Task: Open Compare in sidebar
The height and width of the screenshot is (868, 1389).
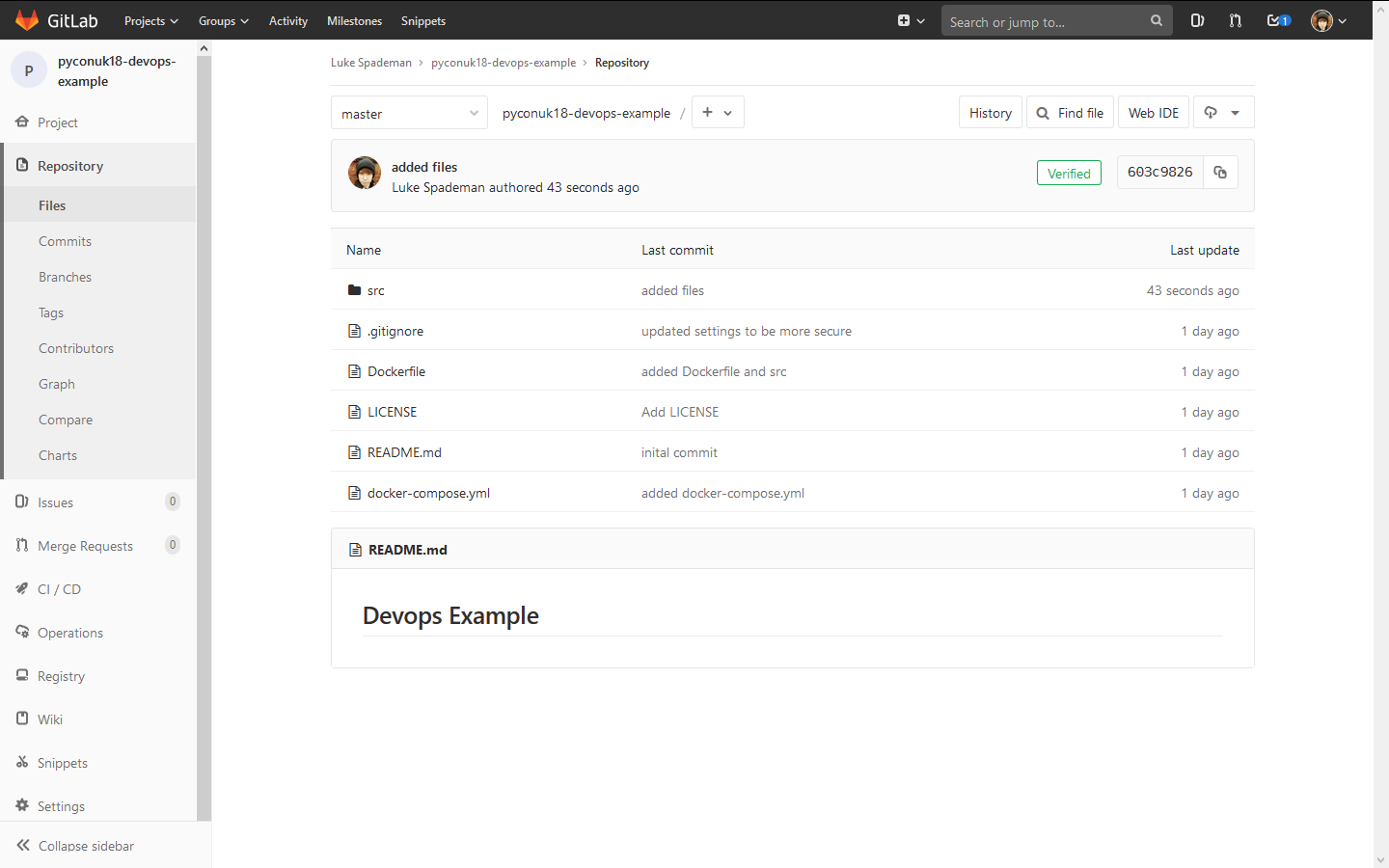Action: click(x=66, y=420)
